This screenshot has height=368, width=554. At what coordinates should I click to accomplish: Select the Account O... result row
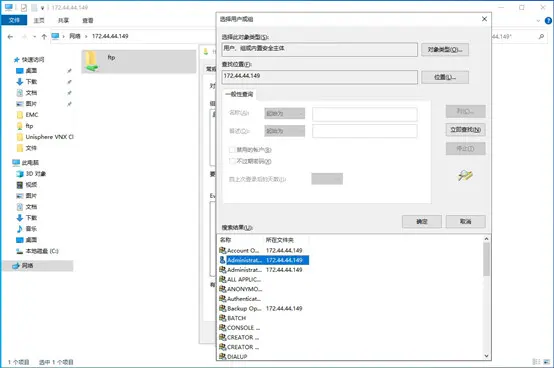264,250
